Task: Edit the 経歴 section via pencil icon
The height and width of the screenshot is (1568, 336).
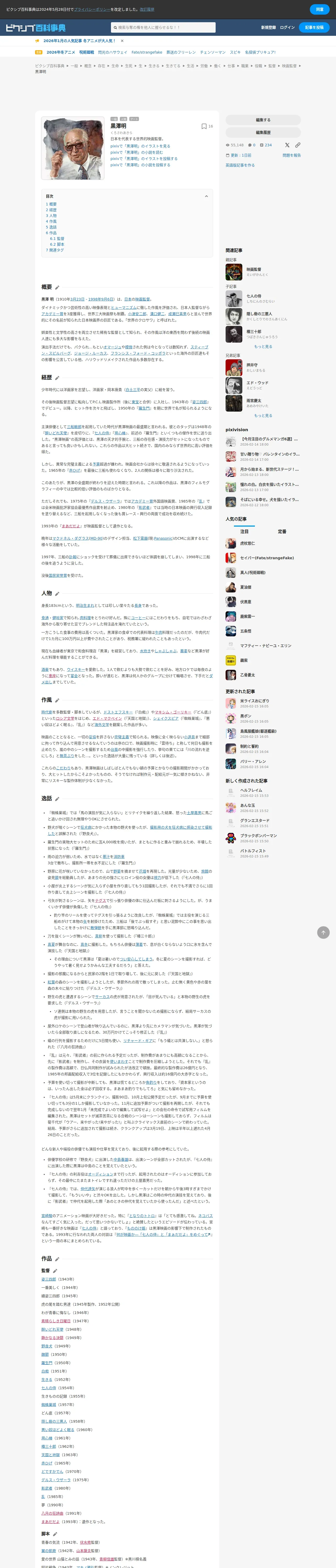Action: coord(57,378)
